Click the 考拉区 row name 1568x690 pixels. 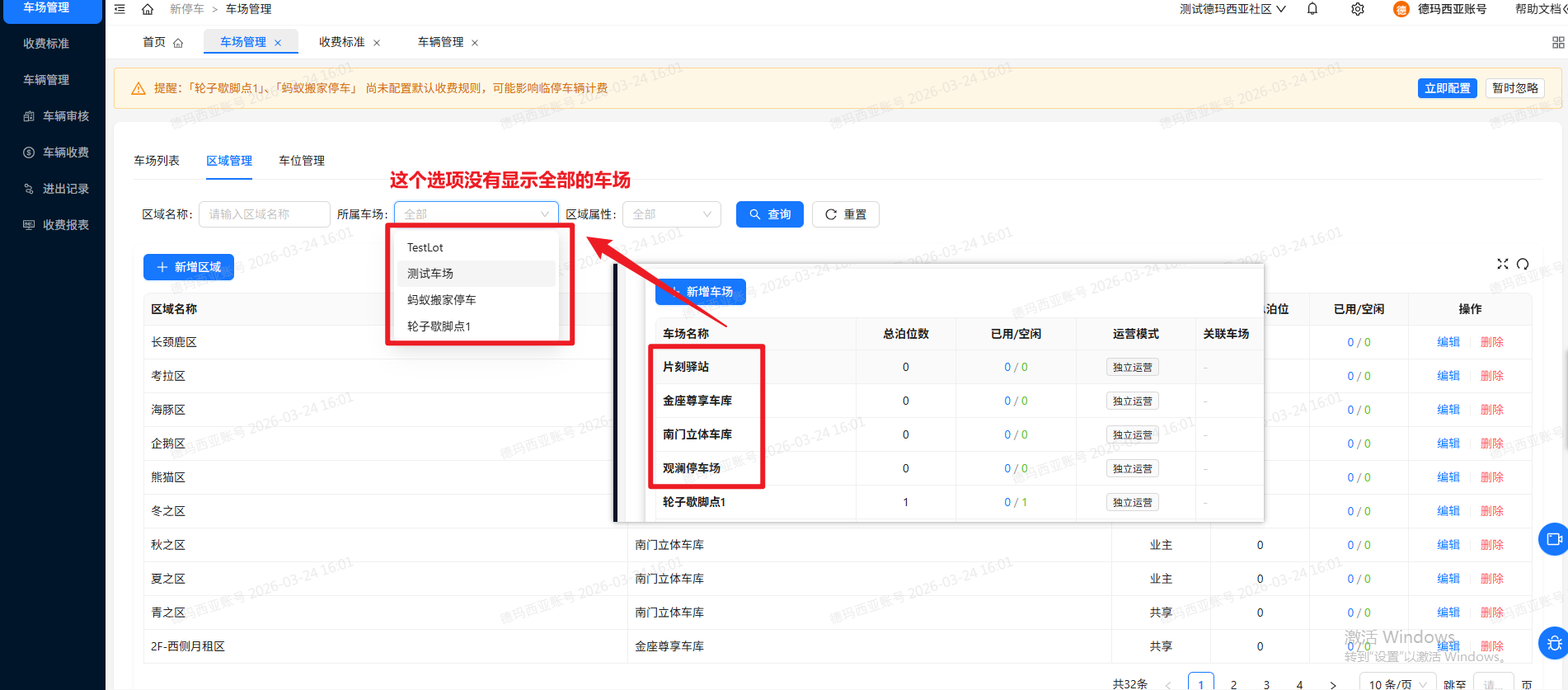[x=168, y=376]
